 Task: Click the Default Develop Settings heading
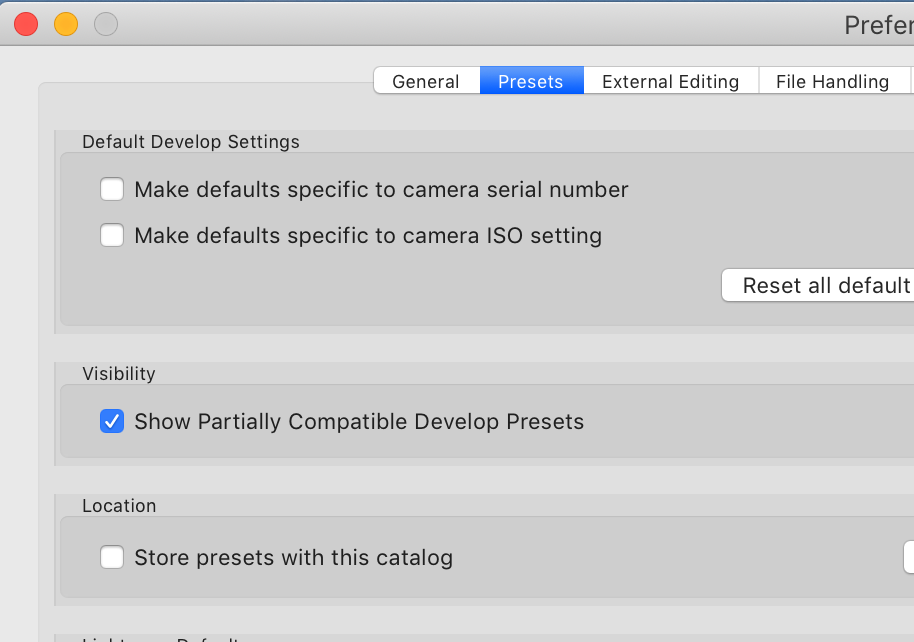pyautogui.click(x=191, y=142)
